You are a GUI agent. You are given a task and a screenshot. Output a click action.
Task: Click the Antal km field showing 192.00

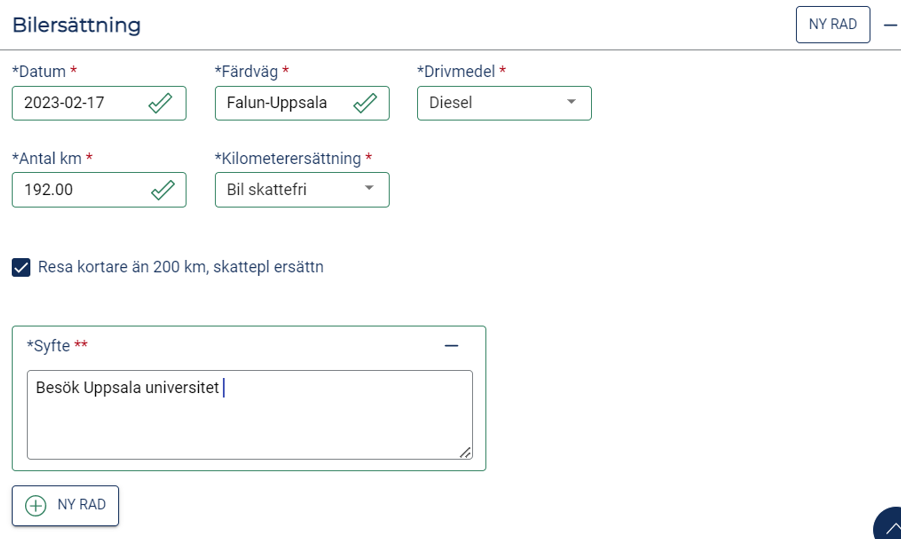pos(99,190)
